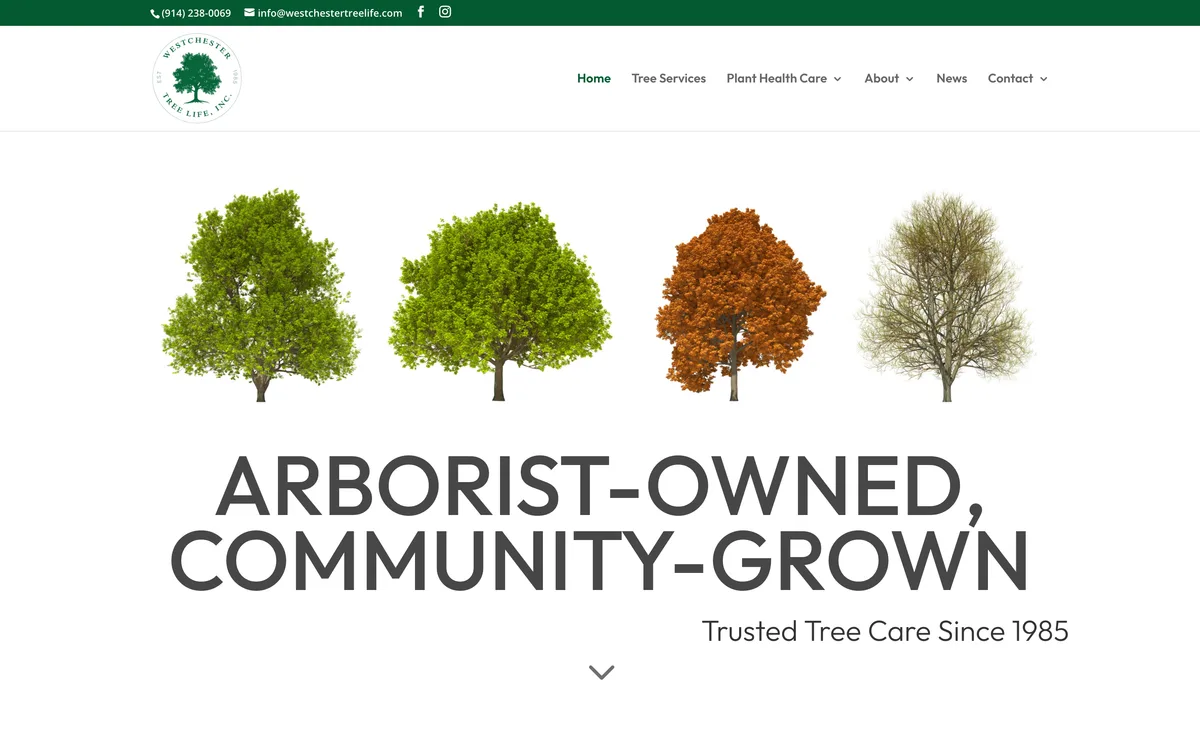The width and height of the screenshot is (1200, 750).
Task: Click the envelope email icon
Action: [x=249, y=13]
